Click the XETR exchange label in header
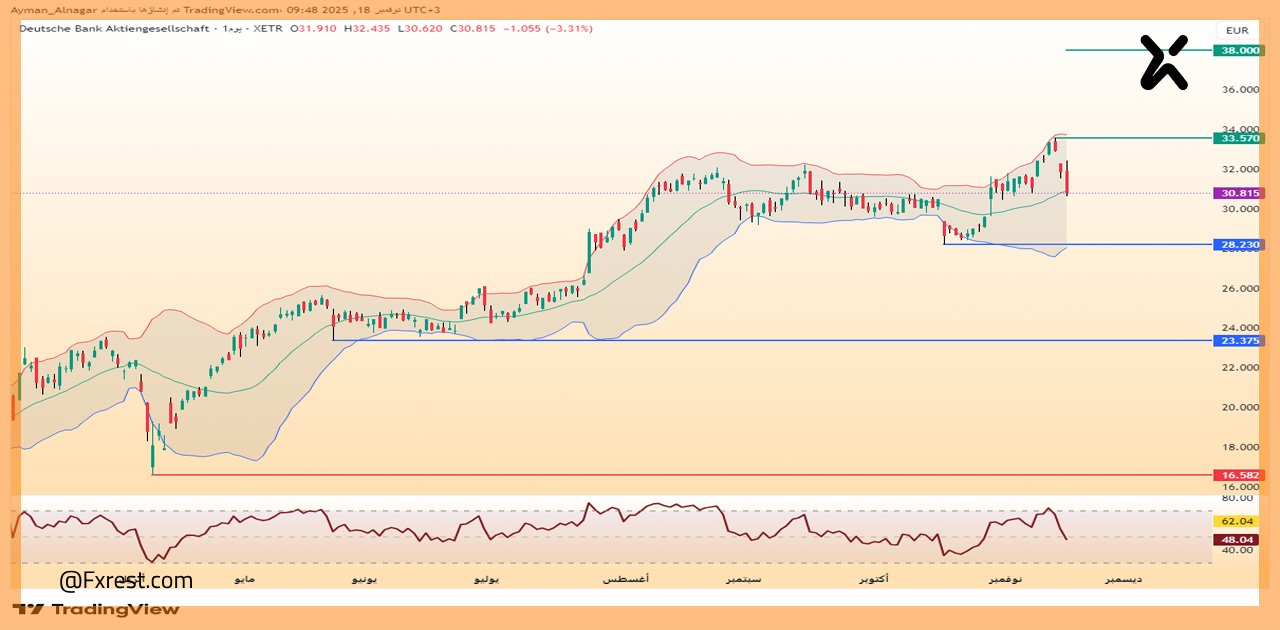 (x=268, y=29)
